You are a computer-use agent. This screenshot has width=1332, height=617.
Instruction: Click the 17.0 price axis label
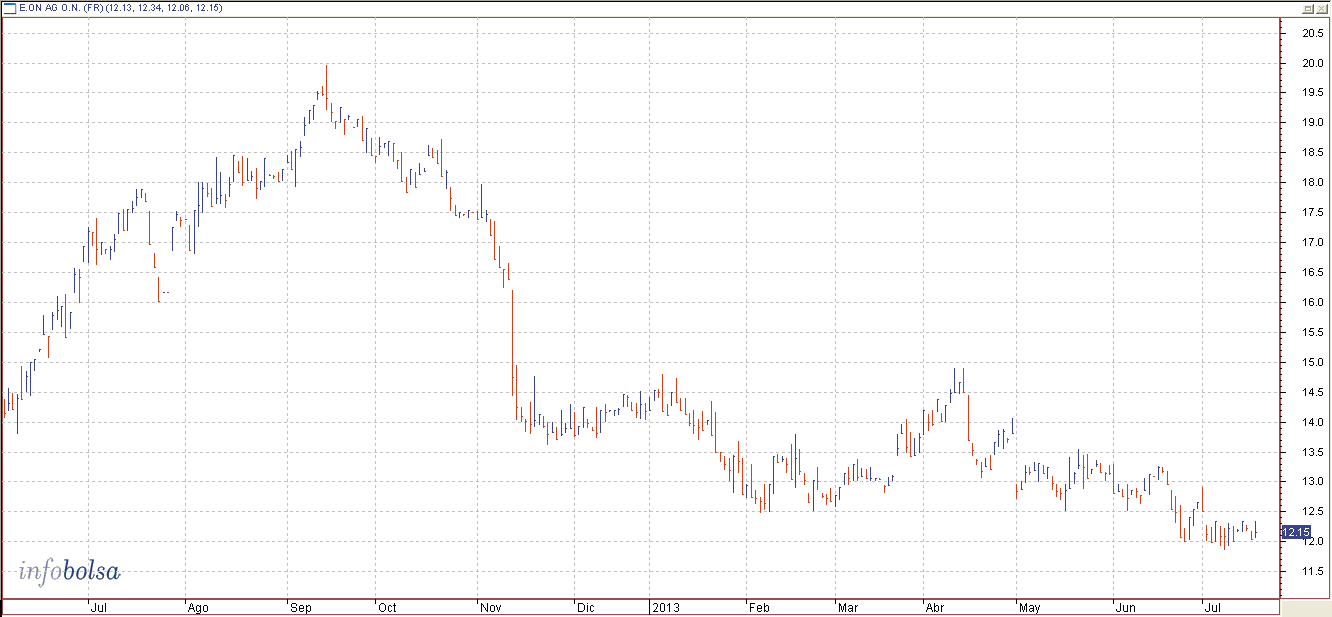[x=1311, y=243]
